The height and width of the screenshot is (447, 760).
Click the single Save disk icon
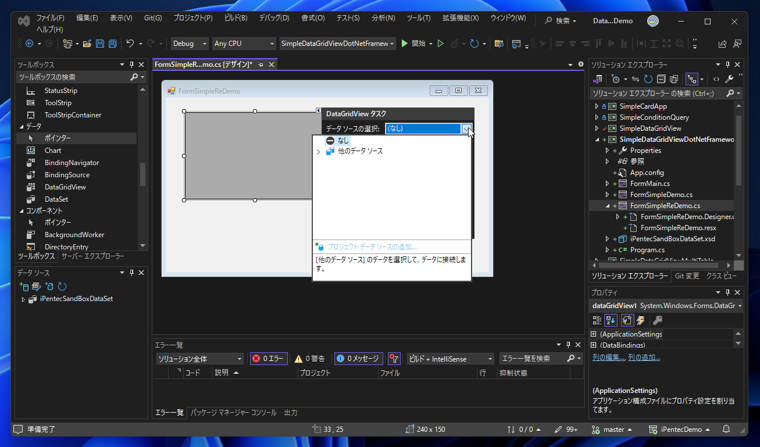click(100, 44)
